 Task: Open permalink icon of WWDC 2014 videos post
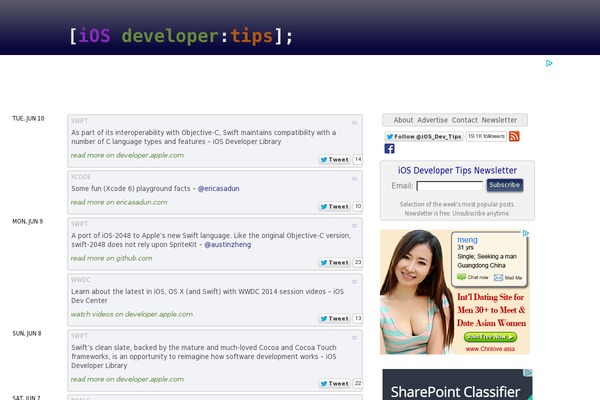click(x=354, y=282)
